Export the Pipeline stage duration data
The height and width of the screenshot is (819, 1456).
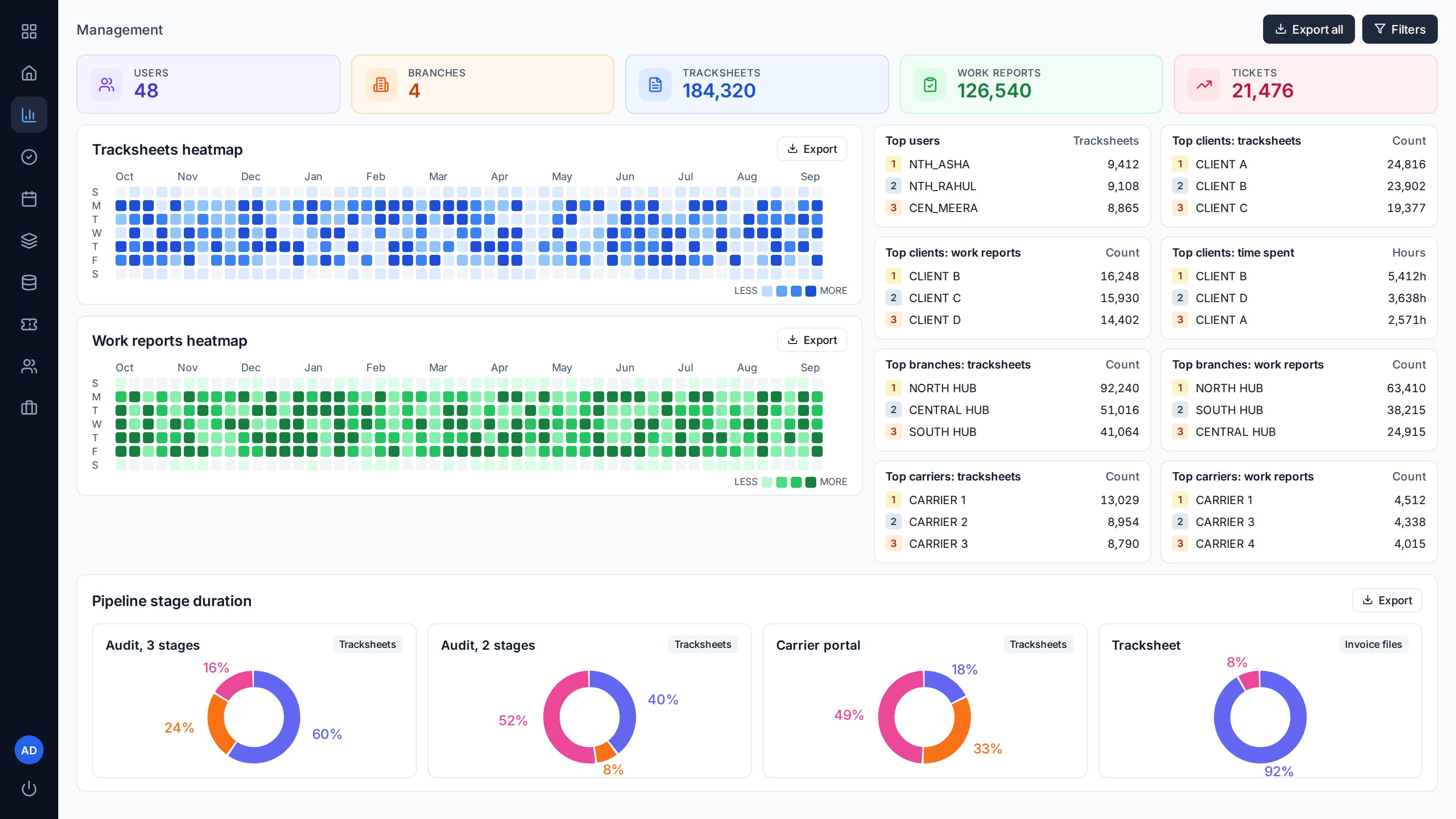click(1386, 600)
